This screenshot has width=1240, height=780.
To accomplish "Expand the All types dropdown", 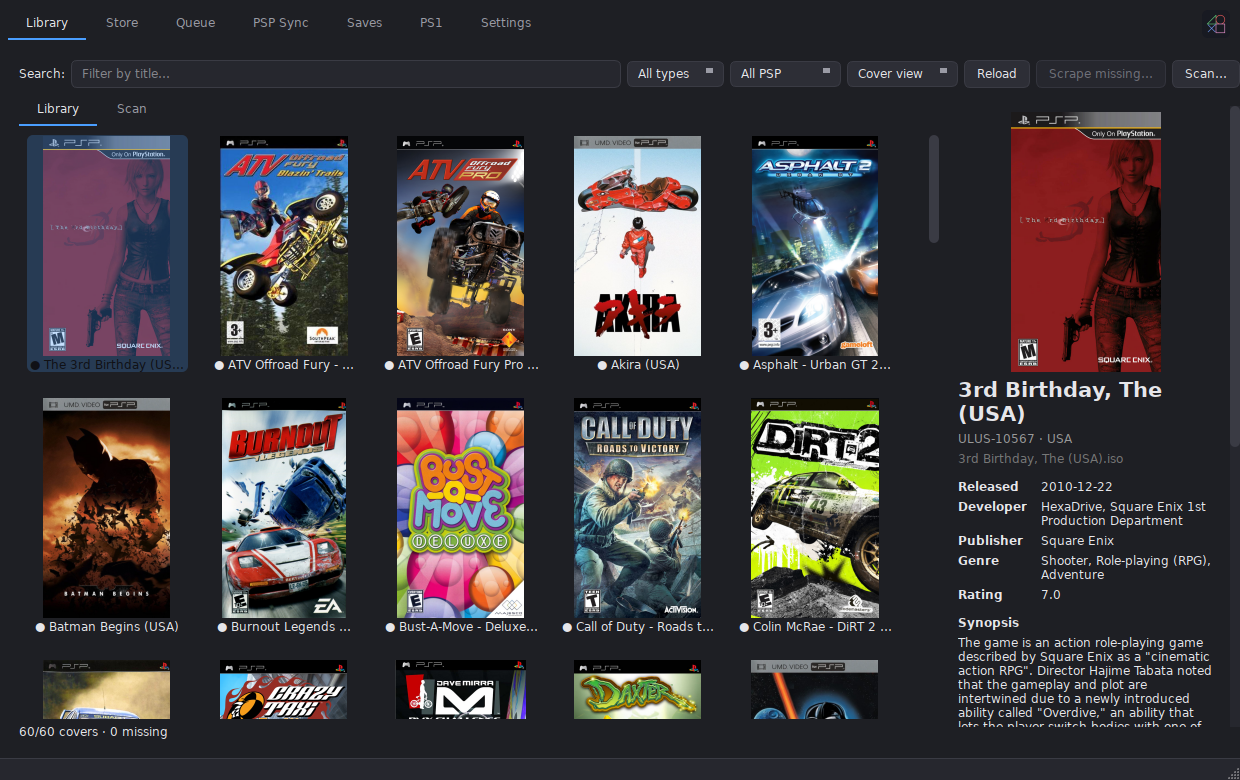I will point(675,73).
